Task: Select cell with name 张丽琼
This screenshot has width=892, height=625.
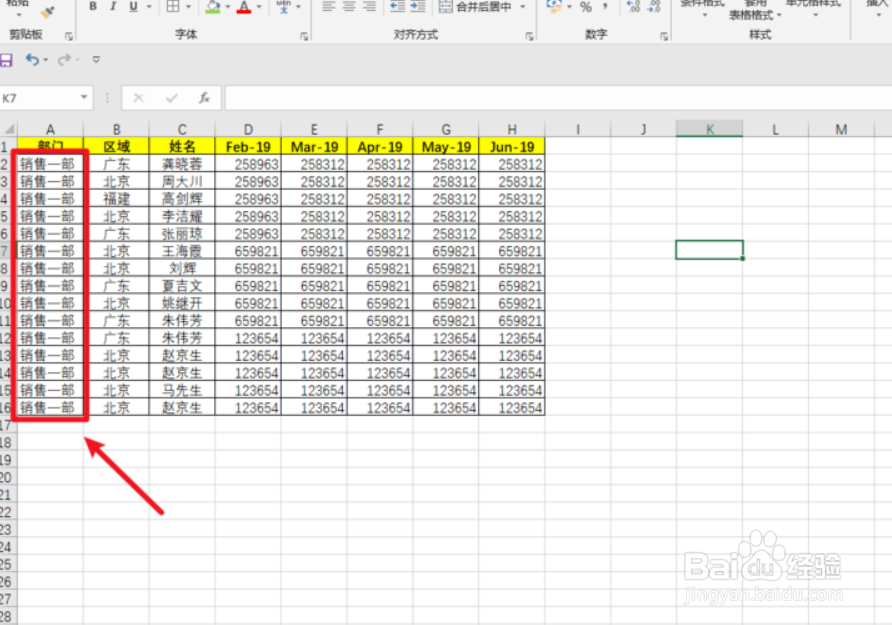Action: (x=182, y=234)
